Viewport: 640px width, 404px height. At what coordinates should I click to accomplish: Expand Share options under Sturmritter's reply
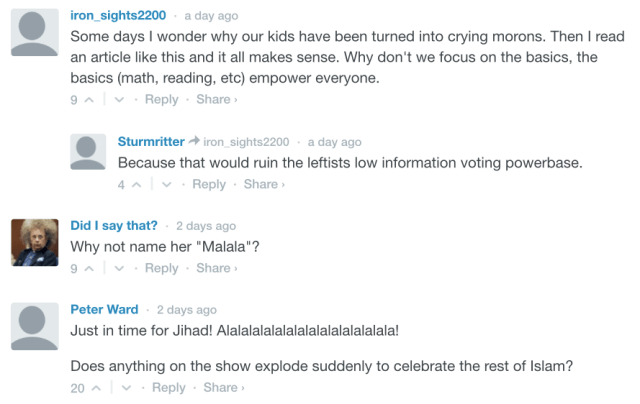(264, 185)
